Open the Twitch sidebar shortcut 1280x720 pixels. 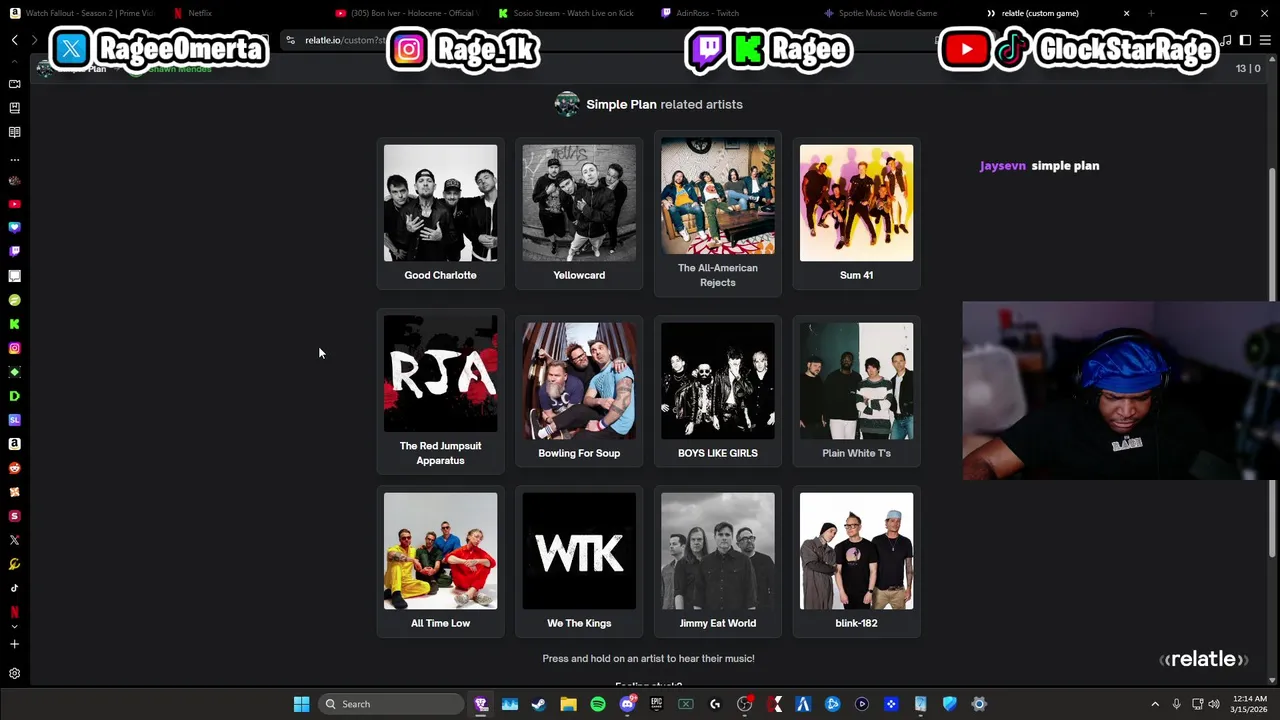click(x=14, y=252)
